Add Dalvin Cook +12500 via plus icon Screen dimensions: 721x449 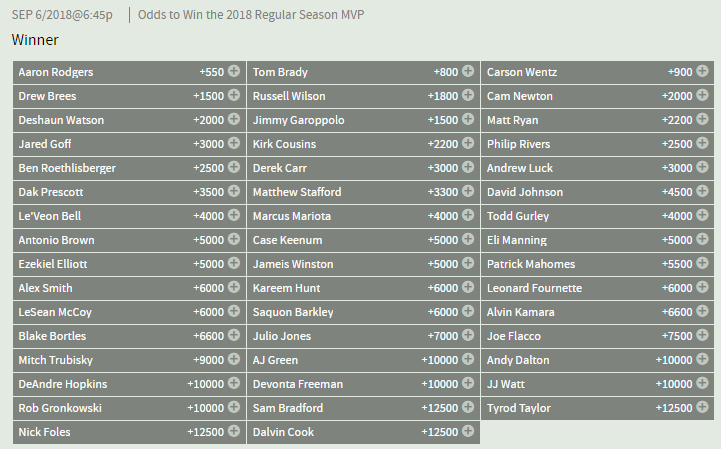click(x=468, y=432)
